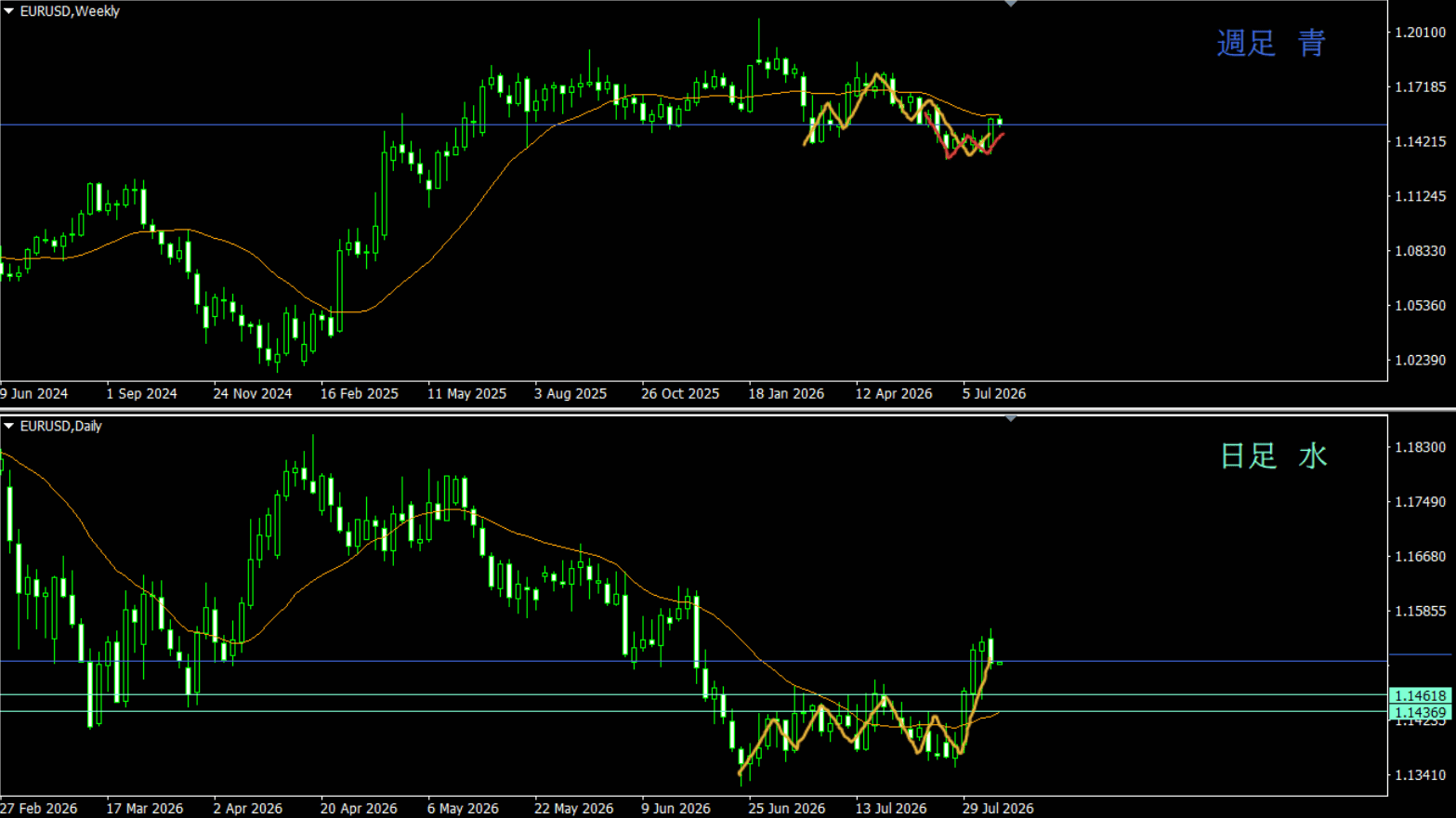Select the 日足 水 text label

coord(1273,455)
